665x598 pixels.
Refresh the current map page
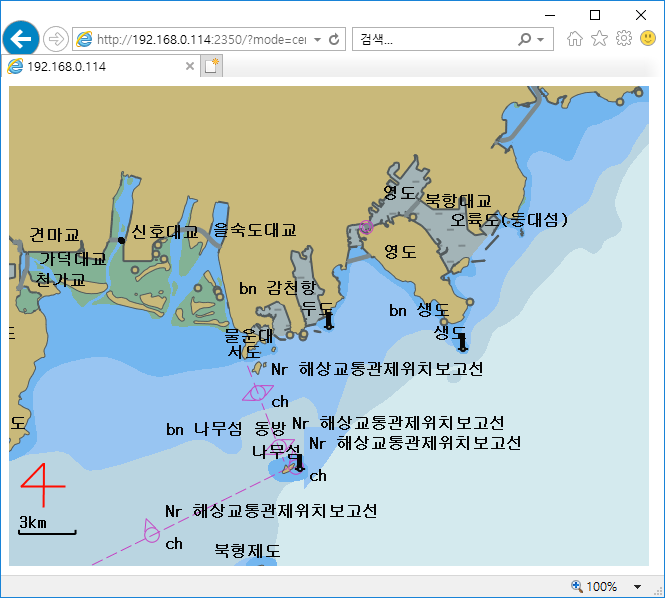click(334, 40)
